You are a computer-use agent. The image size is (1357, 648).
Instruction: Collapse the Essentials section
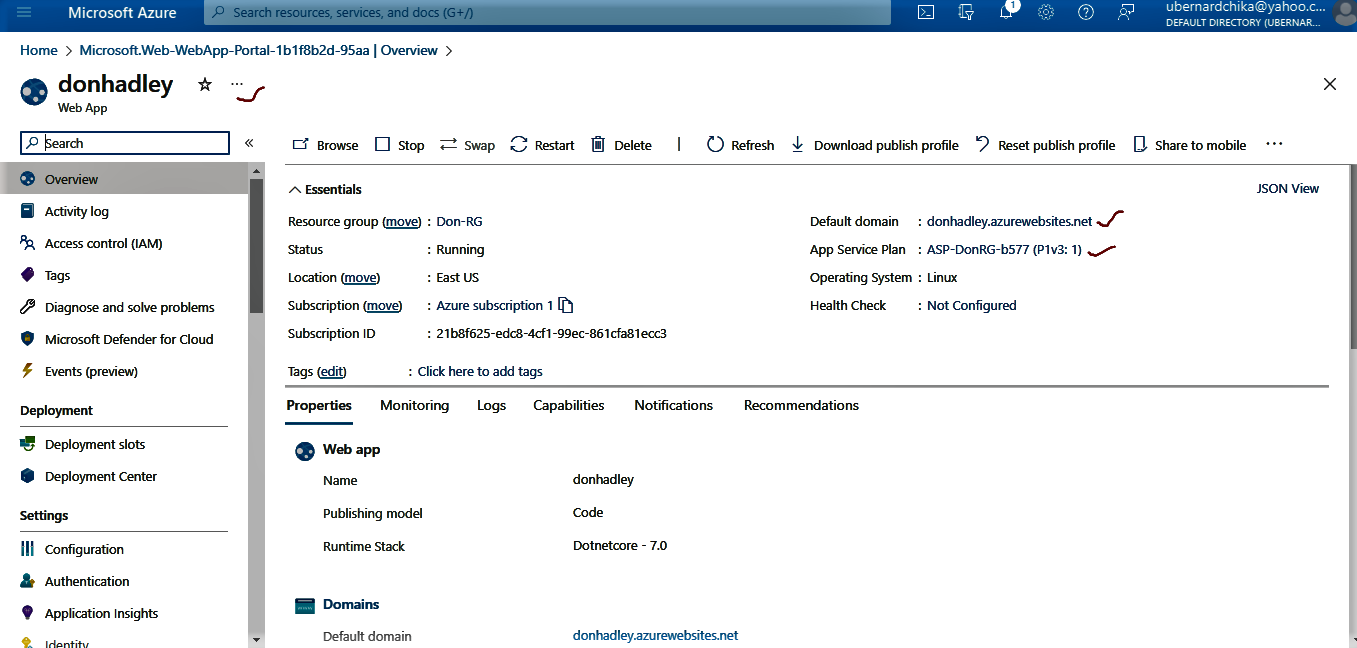[295, 189]
